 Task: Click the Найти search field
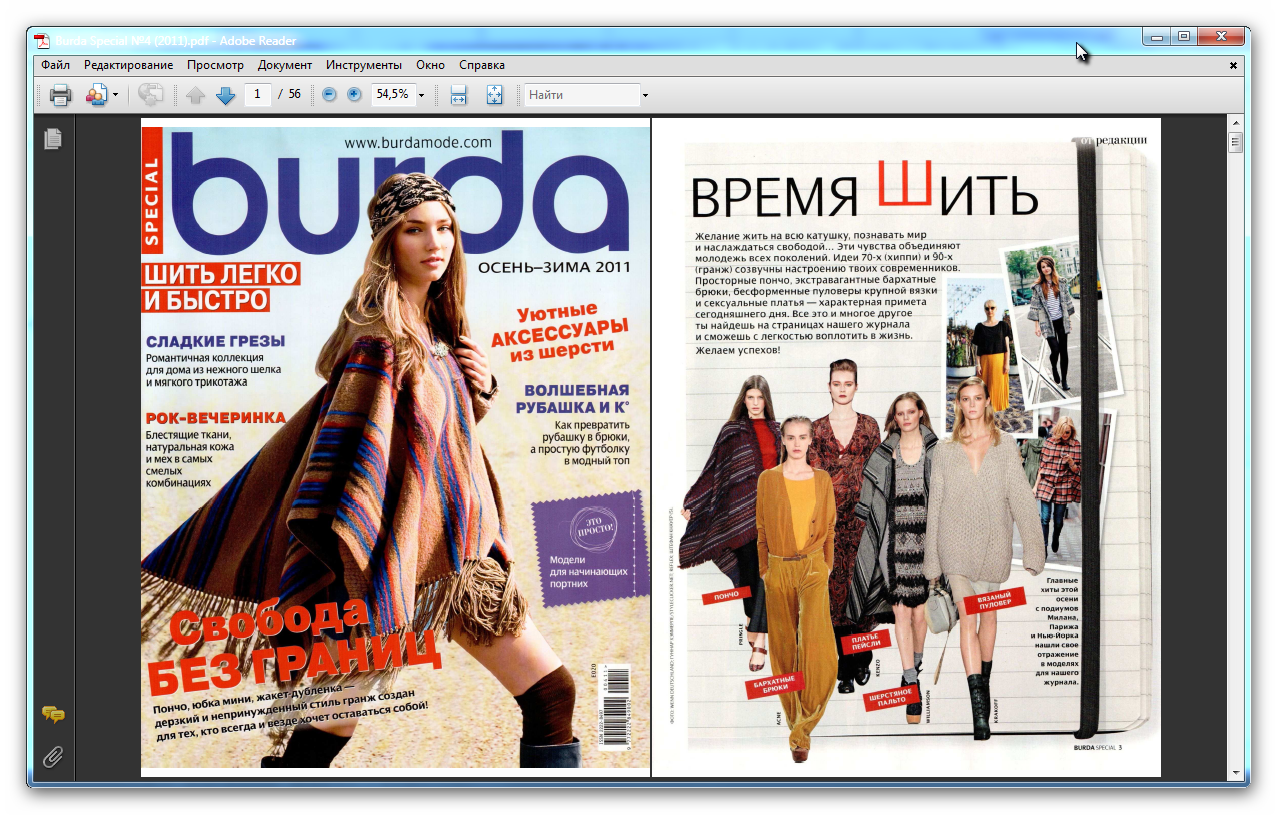coord(582,95)
